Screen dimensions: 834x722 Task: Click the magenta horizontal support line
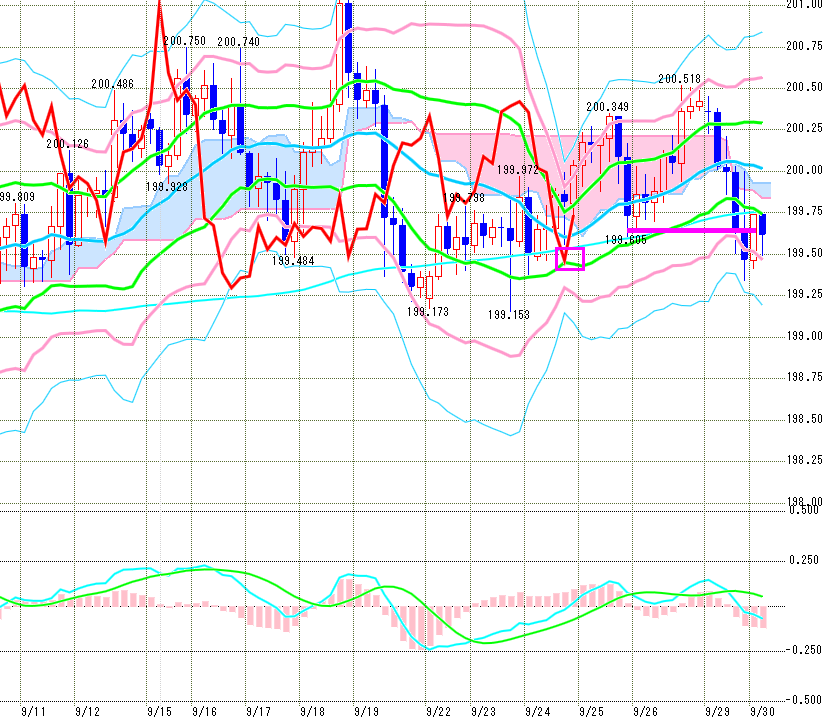pos(692,230)
